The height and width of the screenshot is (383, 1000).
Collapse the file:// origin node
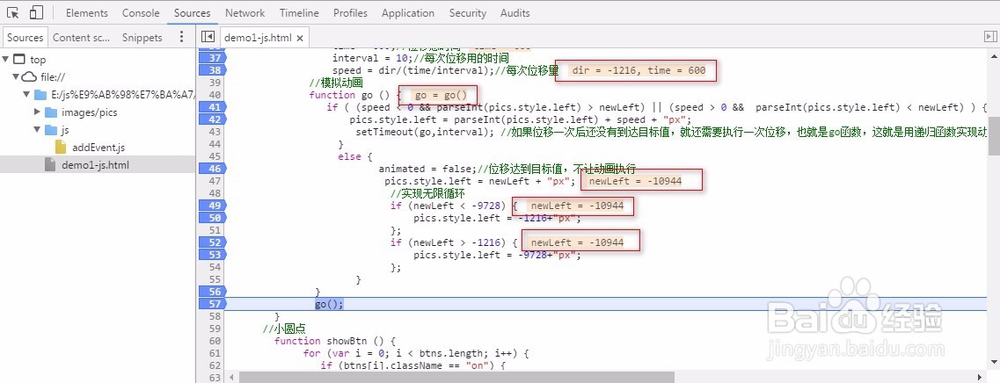coord(16,77)
